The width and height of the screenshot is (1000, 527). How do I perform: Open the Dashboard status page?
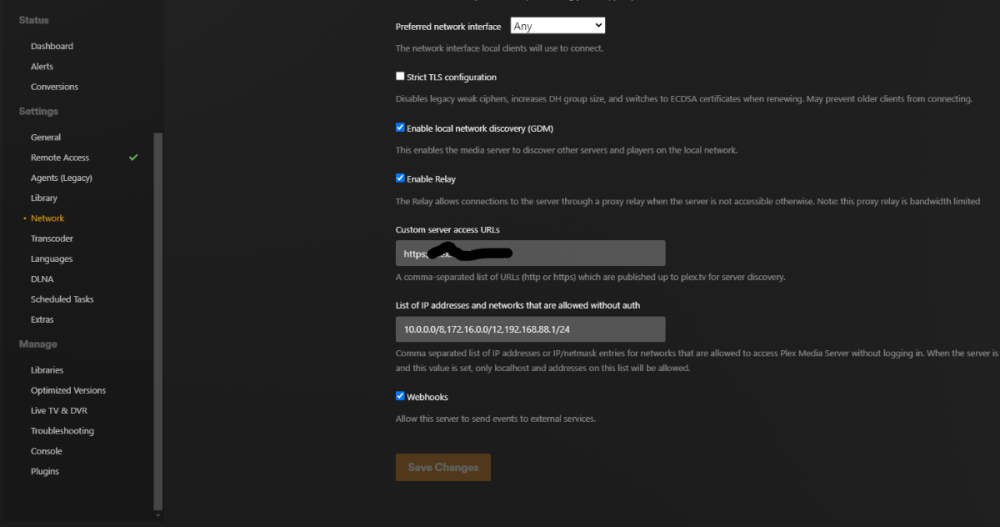(x=52, y=46)
